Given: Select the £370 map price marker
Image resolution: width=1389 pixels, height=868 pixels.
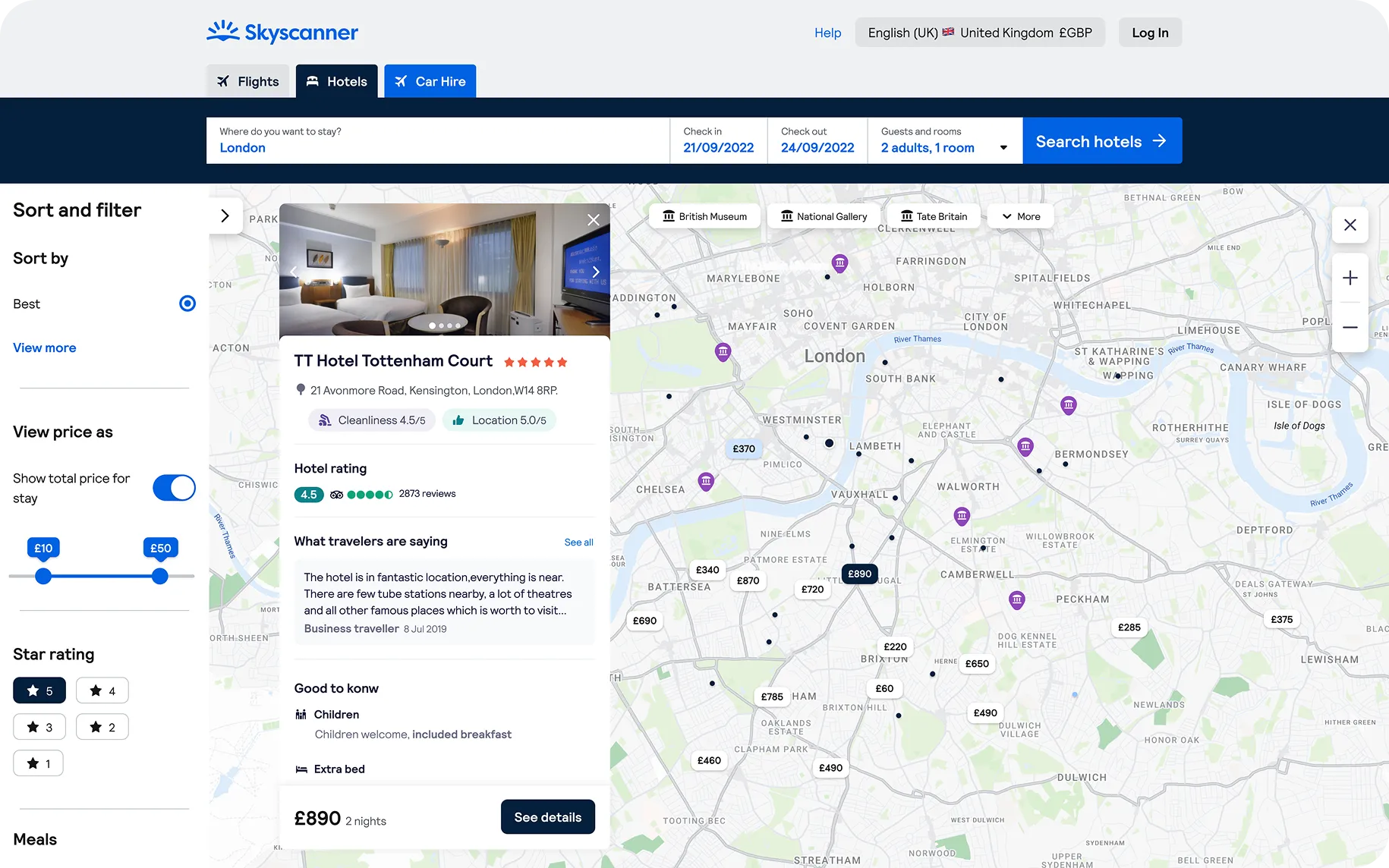Looking at the screenshot, I should point(744,448).
